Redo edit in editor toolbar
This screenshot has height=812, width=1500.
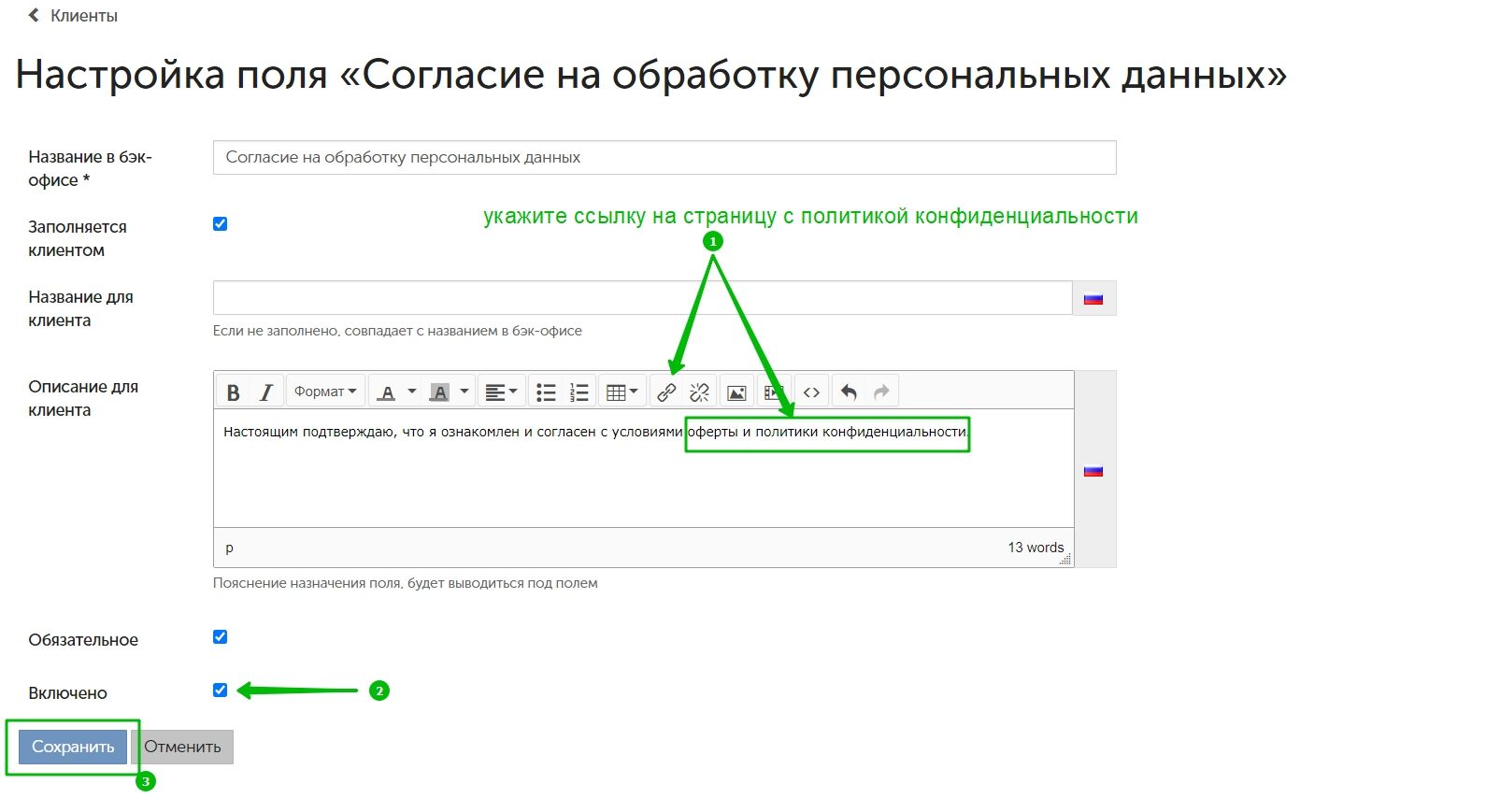881,392
